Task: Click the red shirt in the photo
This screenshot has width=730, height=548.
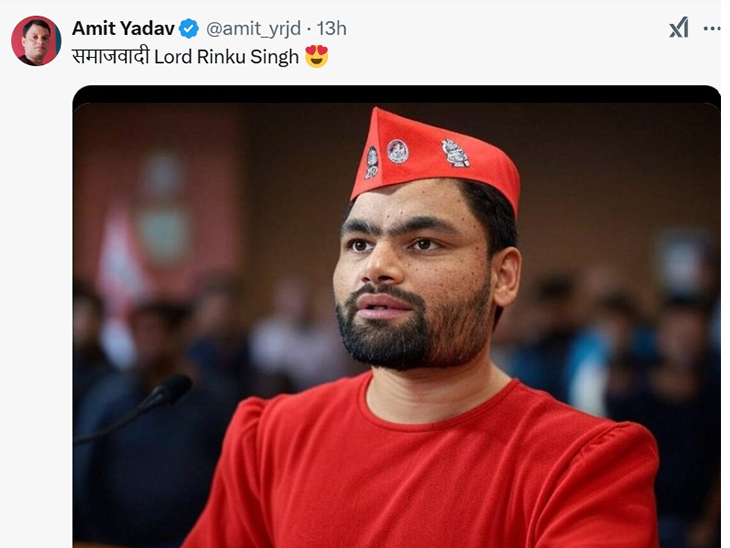Action: 419,470
